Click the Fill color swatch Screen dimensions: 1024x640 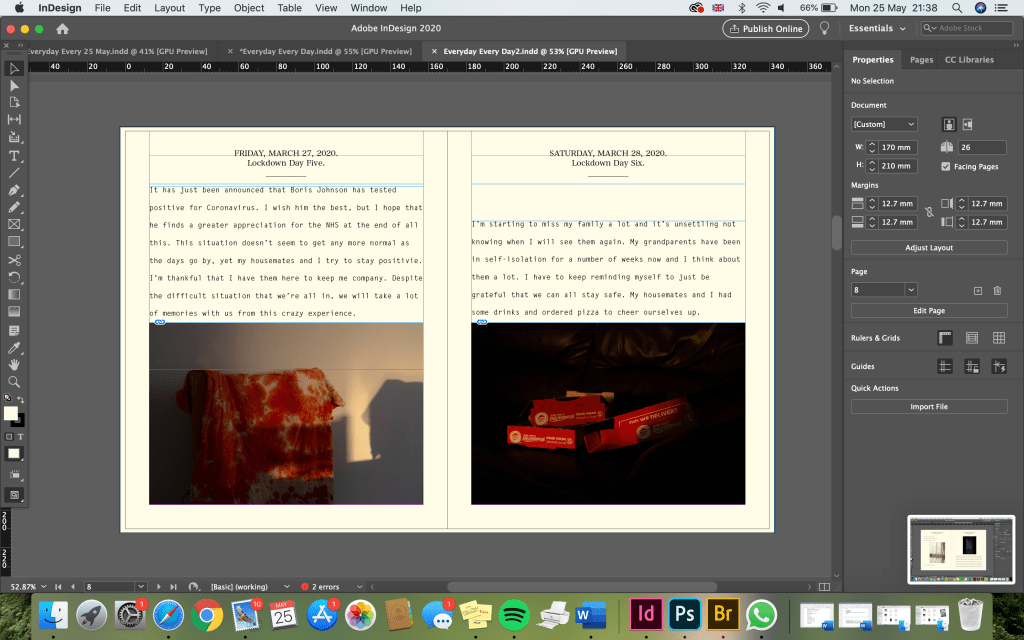[x=10, y=413]
